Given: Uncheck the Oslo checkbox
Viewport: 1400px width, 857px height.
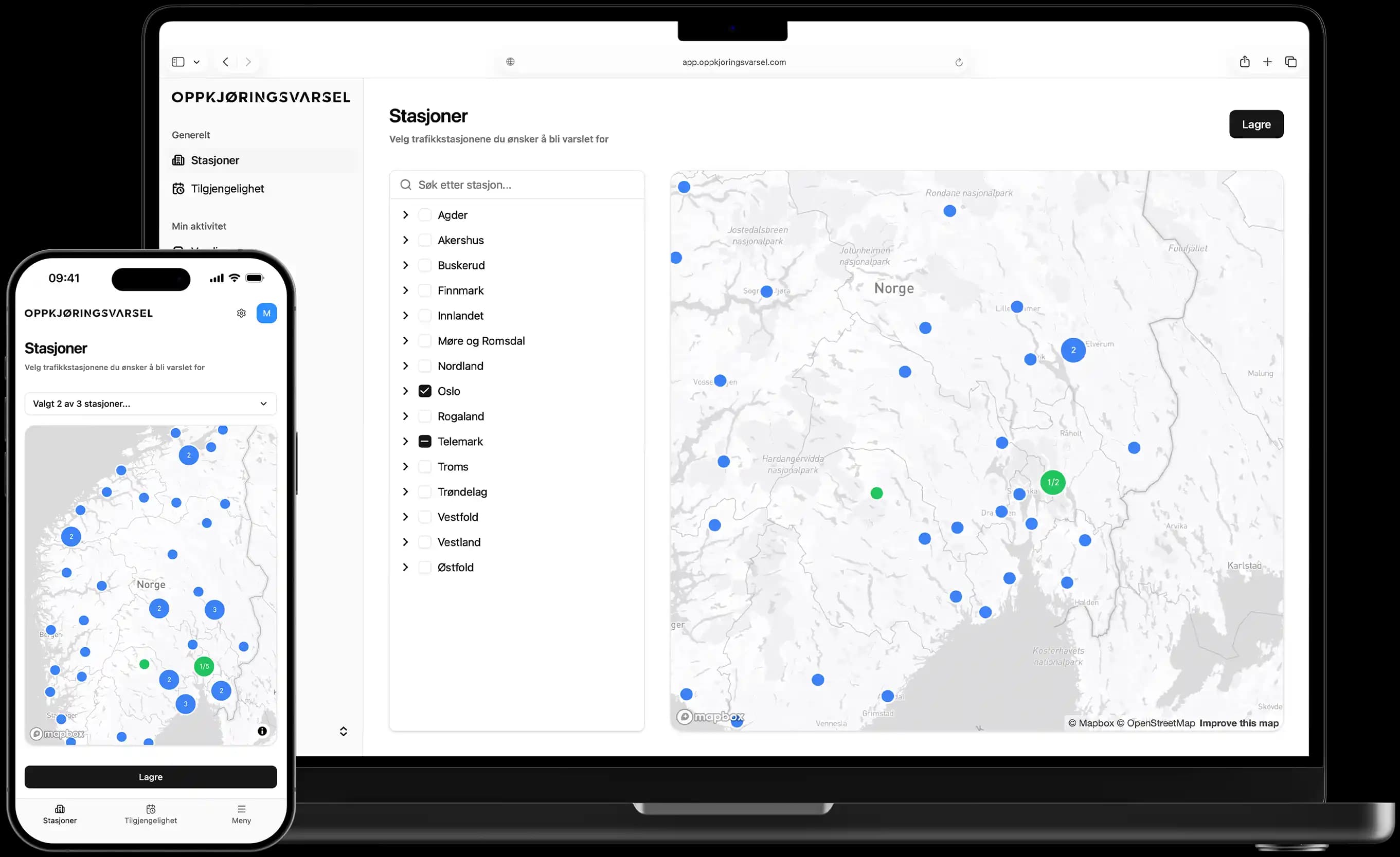Looking at the screenshot, I should pos(424,391).
